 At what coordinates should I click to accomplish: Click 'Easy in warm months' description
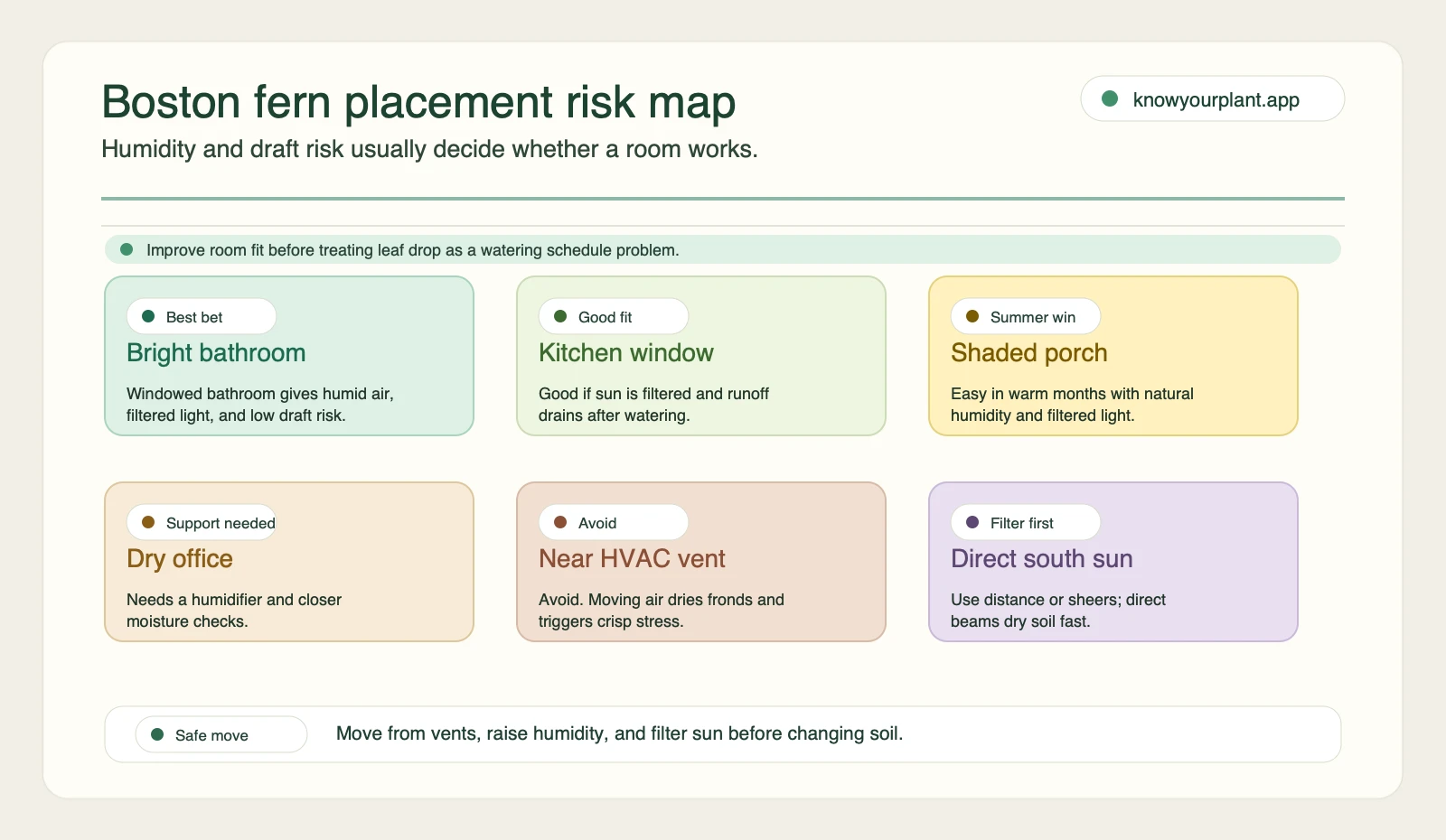click(x=1072, y=405)
